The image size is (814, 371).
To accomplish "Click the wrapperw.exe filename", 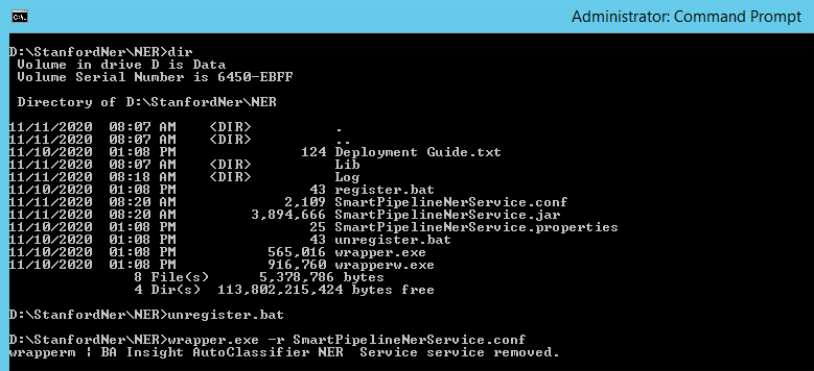I will [x=385, y=265].
